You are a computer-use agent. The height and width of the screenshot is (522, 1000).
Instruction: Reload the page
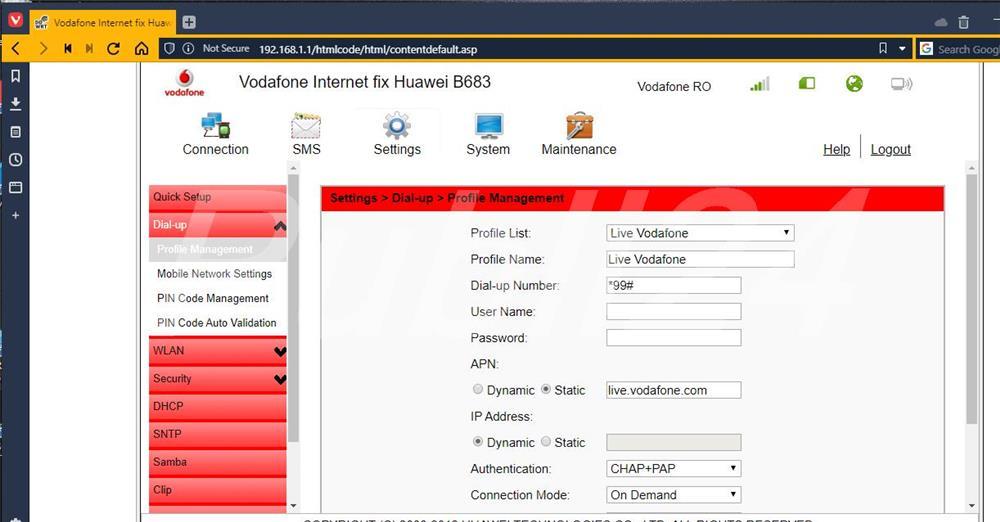coord(114,48)
